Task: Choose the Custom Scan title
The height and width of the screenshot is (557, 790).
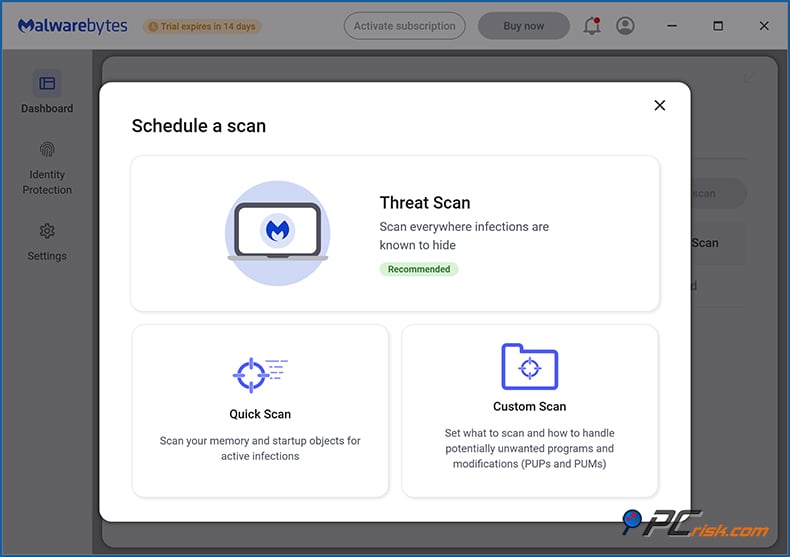Action: coord(530,406)
